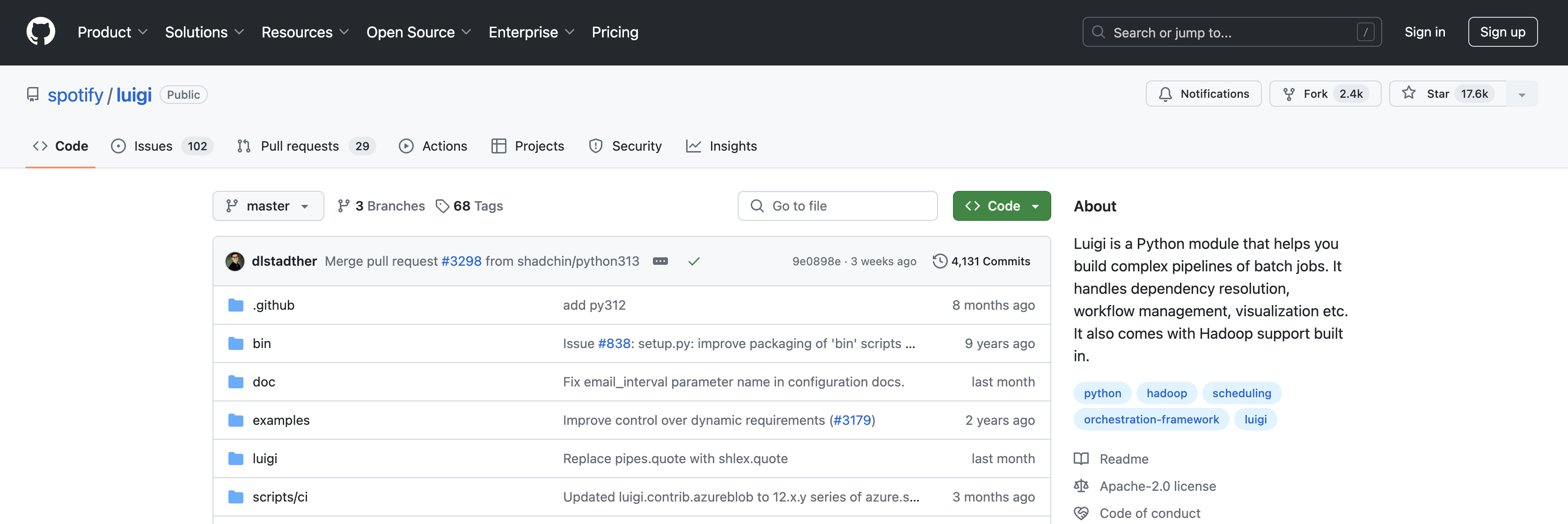Screen dimensions: 1568x524
Task: Switch to the Insights tab
Action: (721, 146)
